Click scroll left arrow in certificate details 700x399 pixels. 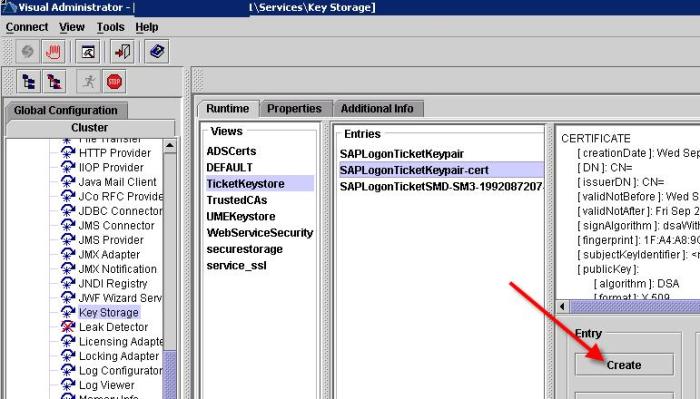point(562,307)
